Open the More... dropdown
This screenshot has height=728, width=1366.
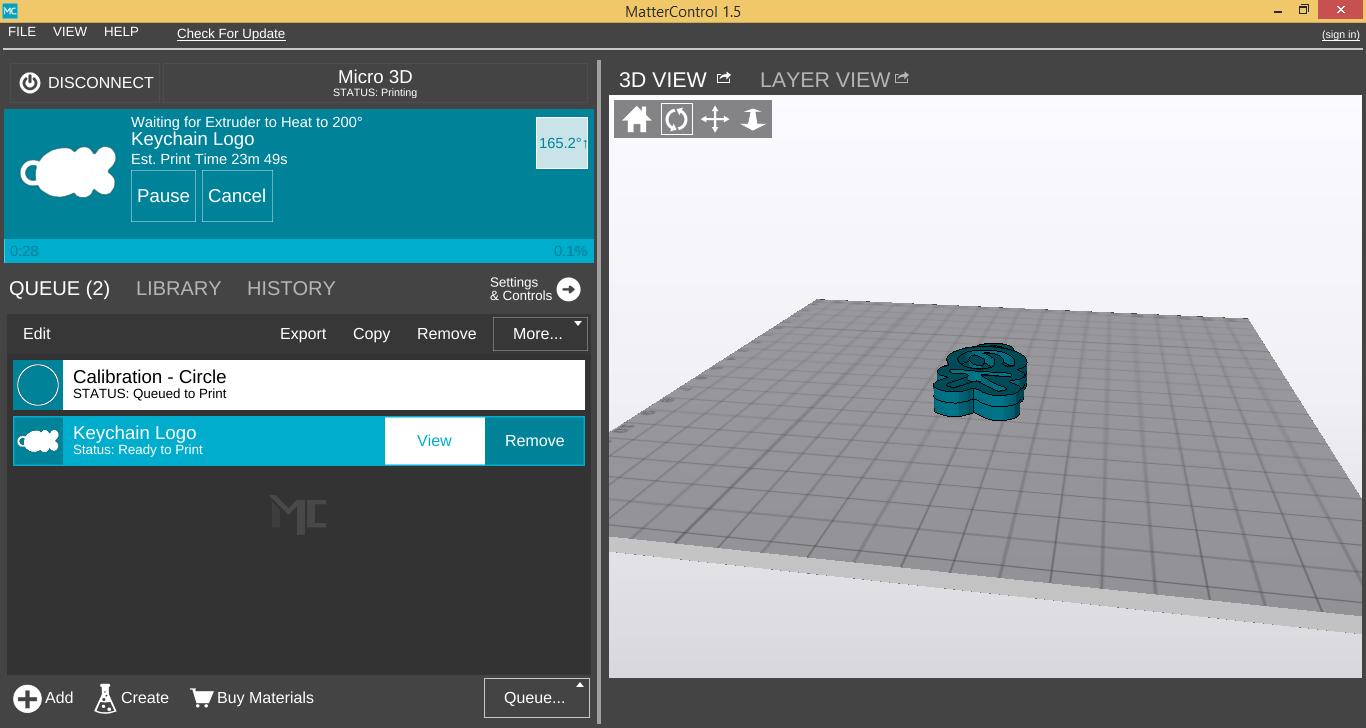540,334
